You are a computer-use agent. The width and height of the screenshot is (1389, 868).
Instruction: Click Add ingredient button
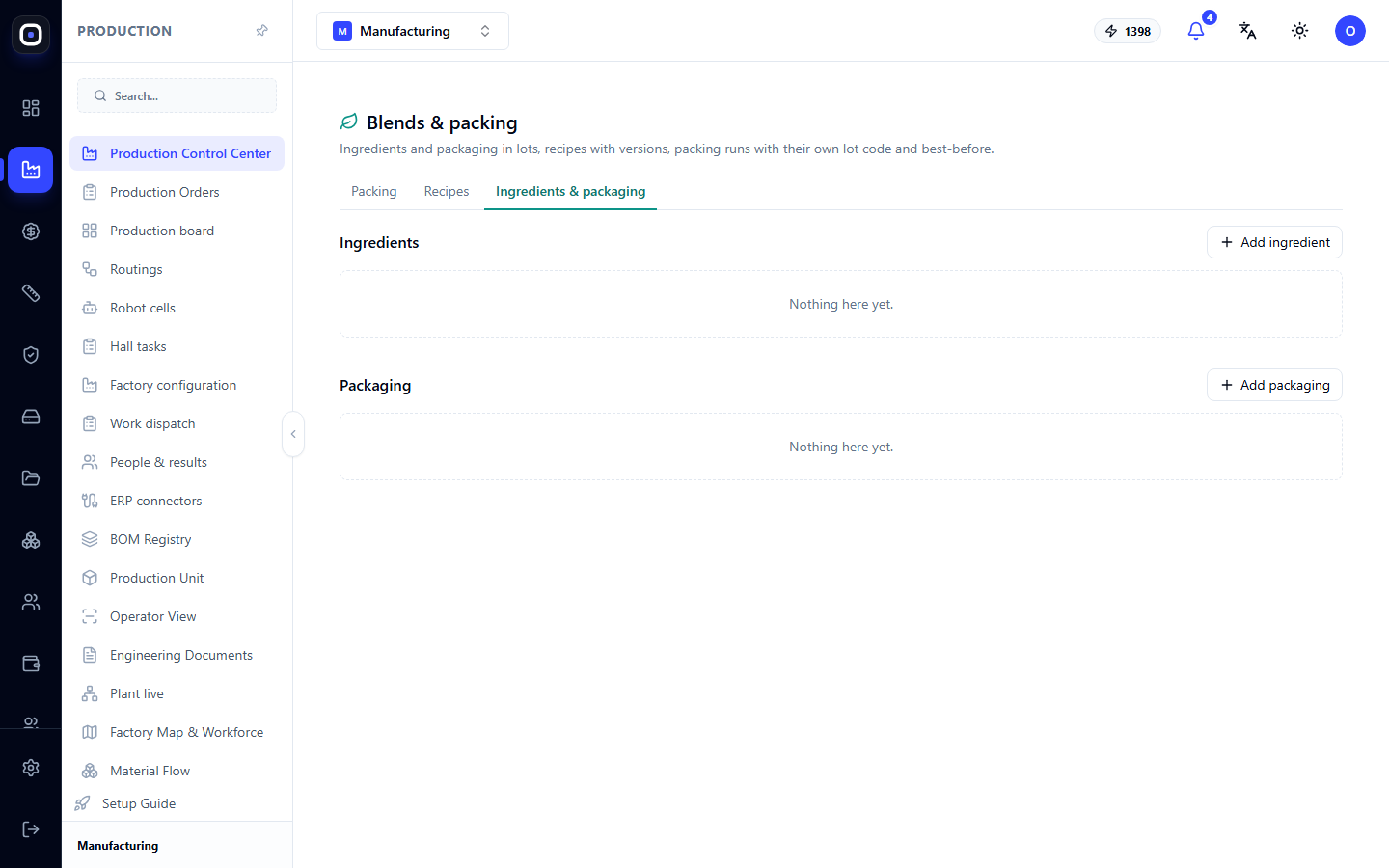point(1274,242)
